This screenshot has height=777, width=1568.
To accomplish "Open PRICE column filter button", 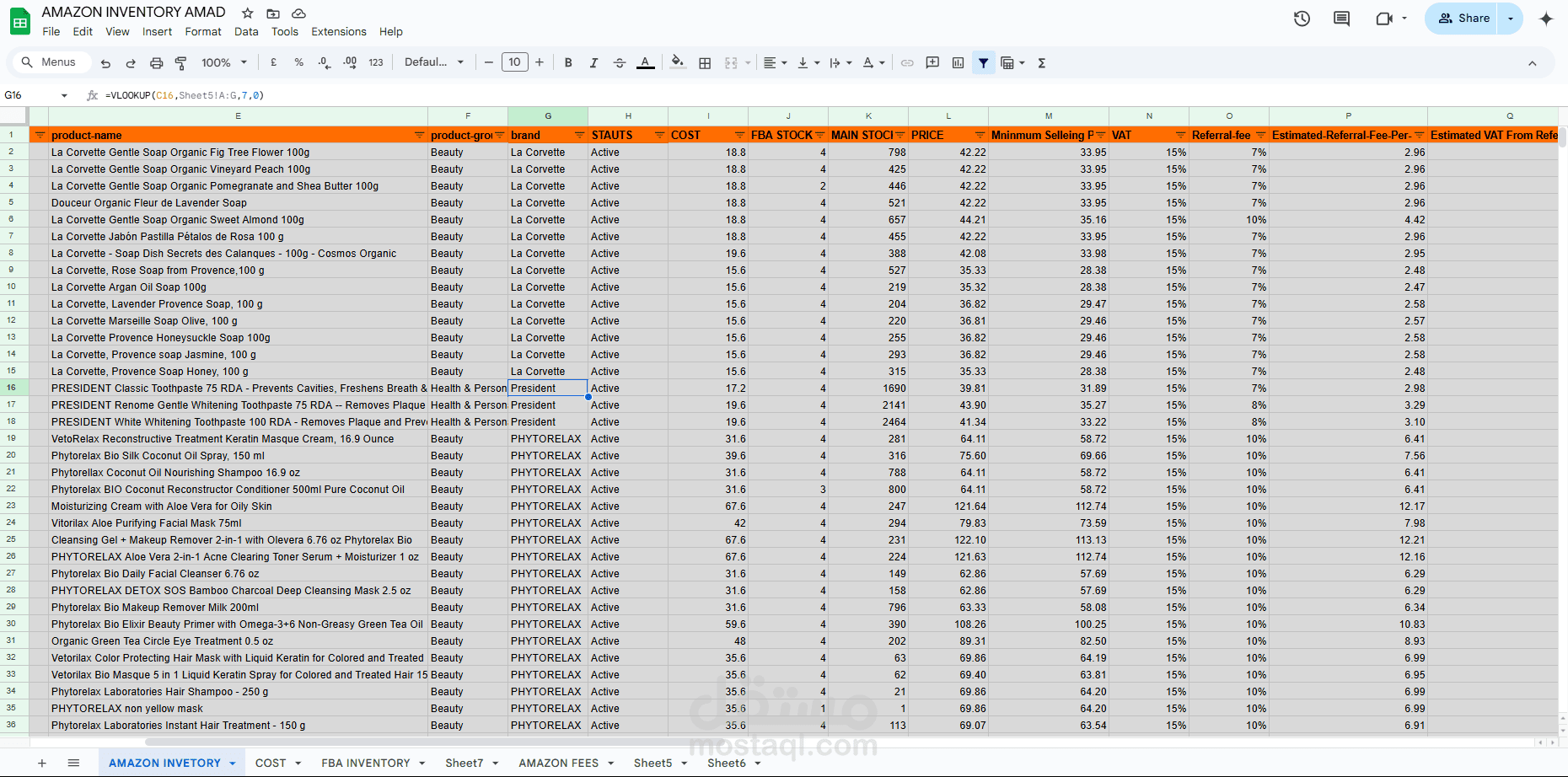I will point(980,135).
